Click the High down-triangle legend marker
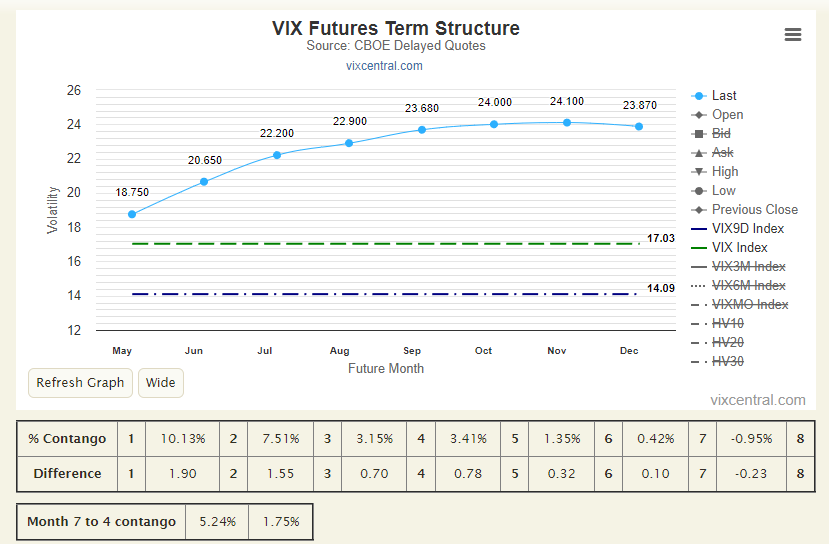 click(698, 172)
